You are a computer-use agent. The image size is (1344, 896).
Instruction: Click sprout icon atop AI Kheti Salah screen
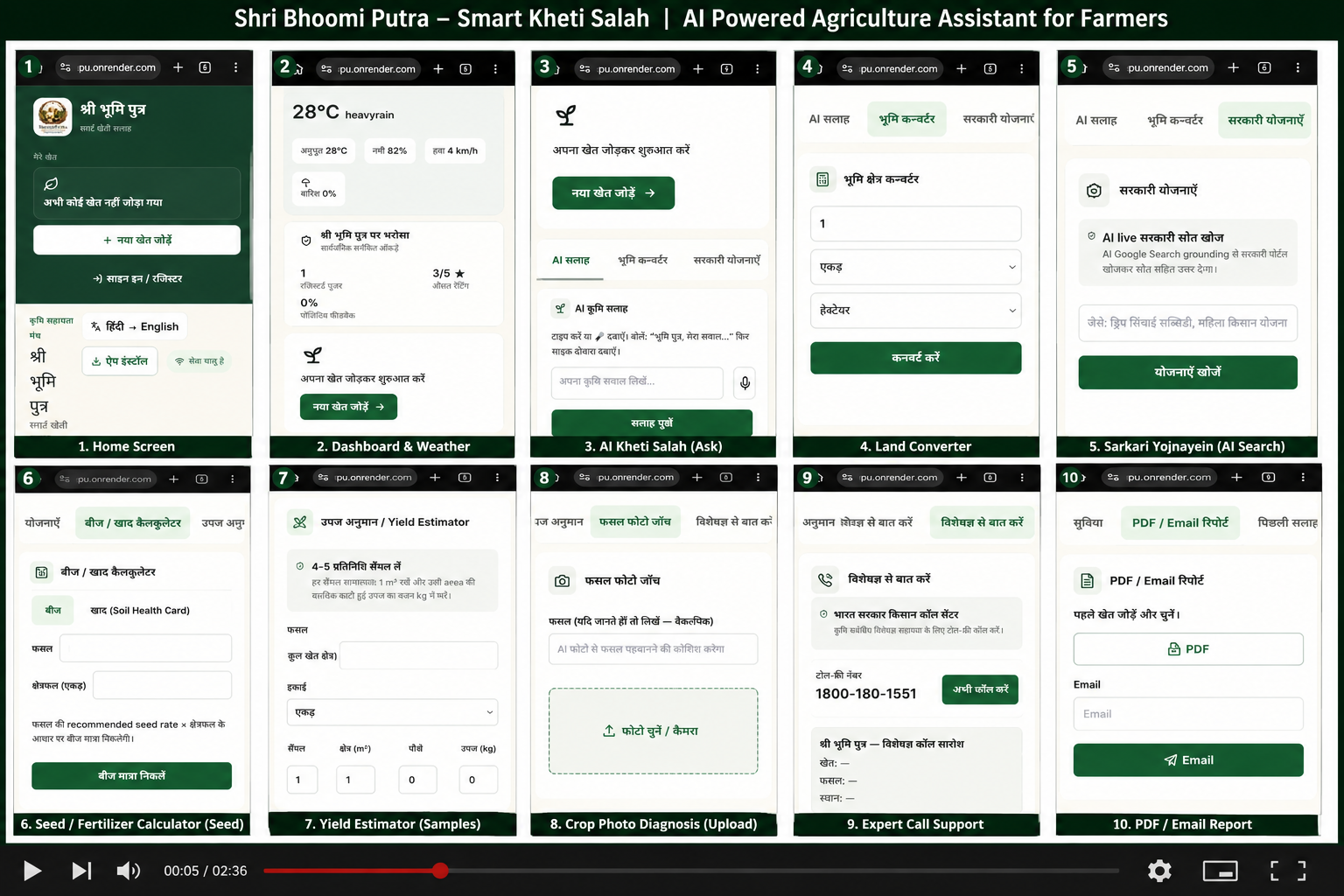(566, 115)
